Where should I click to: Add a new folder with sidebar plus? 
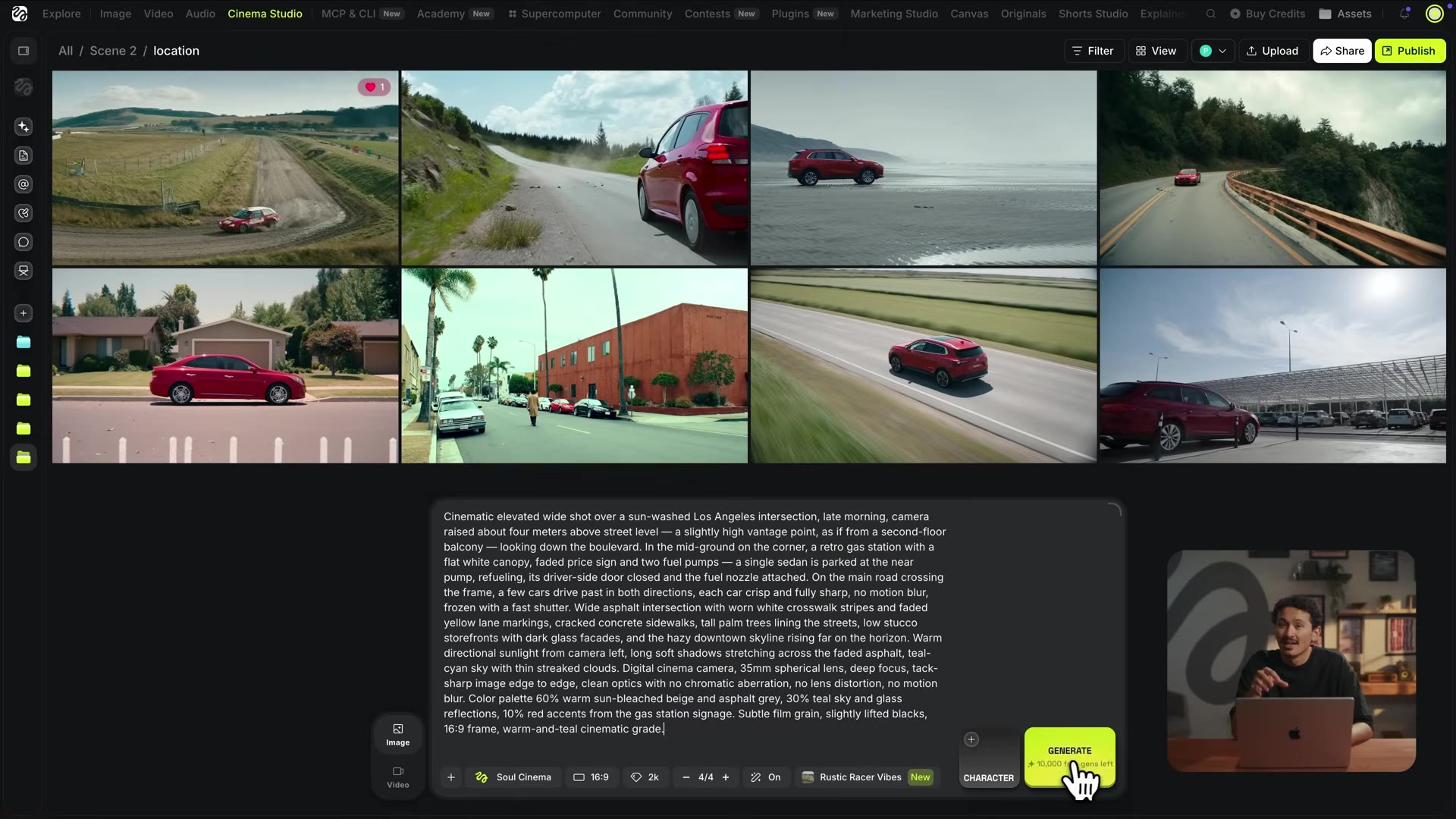click(24, 313)
